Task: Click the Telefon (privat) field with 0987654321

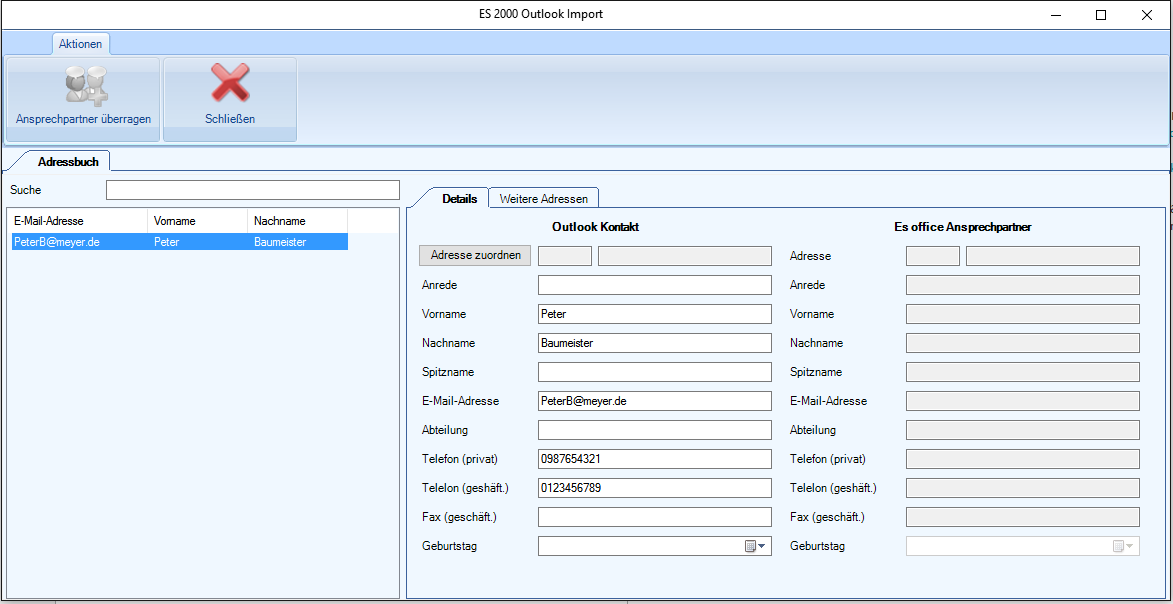Action: (x=654, y=459)
